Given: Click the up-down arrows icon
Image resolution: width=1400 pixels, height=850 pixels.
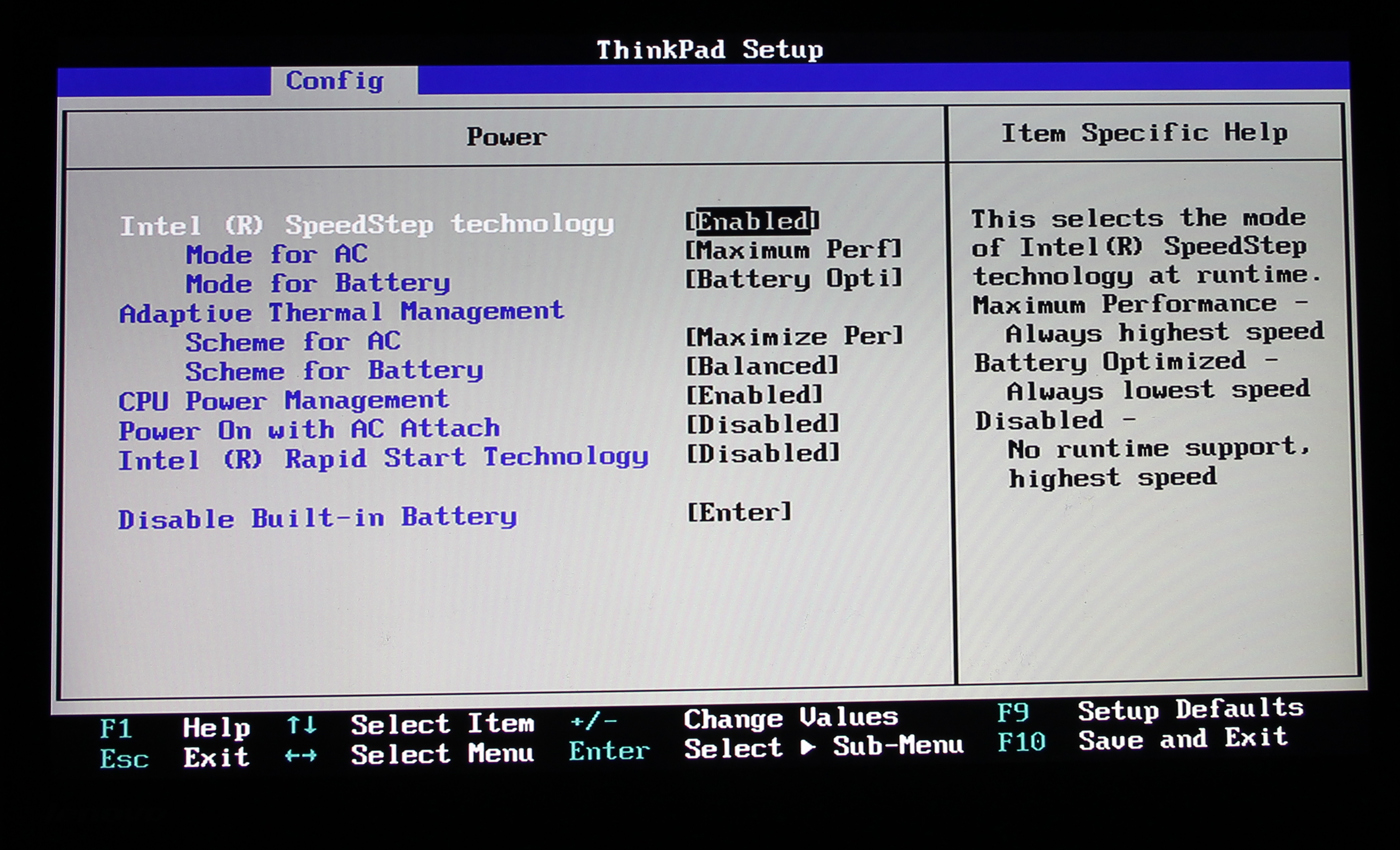Looking at the screenshot, I should click(x=301, y=725).
